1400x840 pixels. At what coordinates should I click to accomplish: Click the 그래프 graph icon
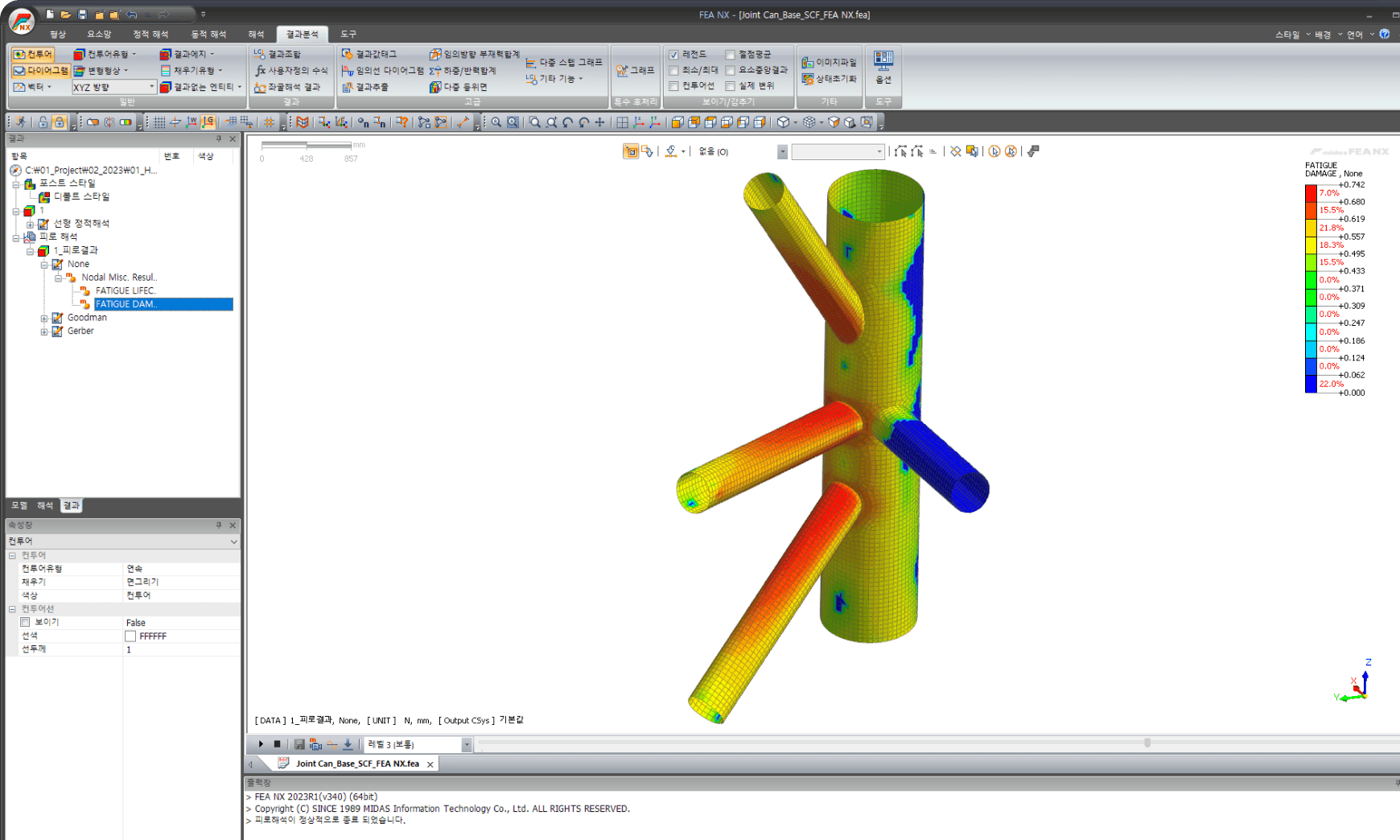[x=635, y=71]
